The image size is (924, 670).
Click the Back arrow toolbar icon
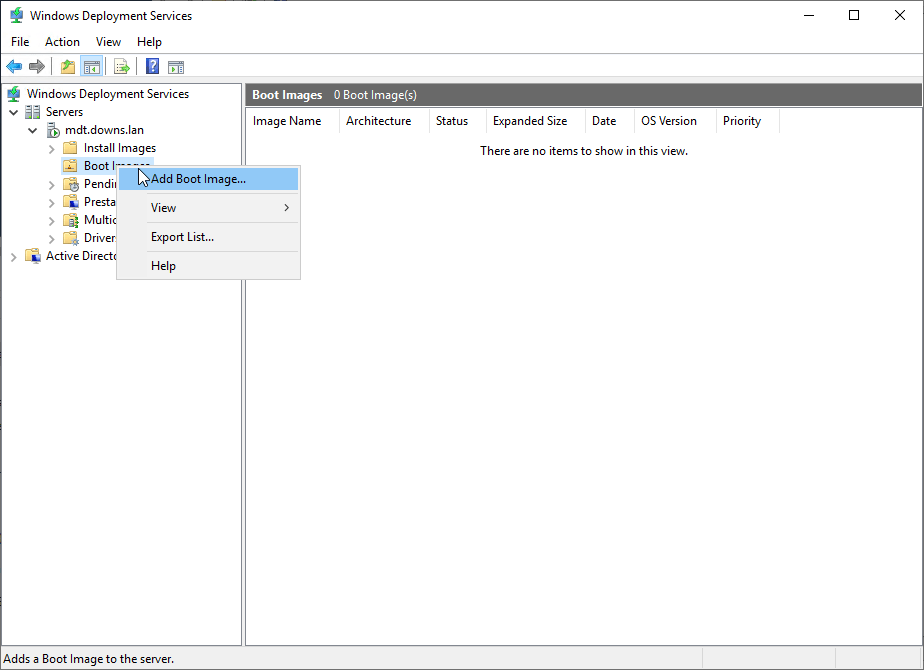pyautogui.click(x=14, y=67)
